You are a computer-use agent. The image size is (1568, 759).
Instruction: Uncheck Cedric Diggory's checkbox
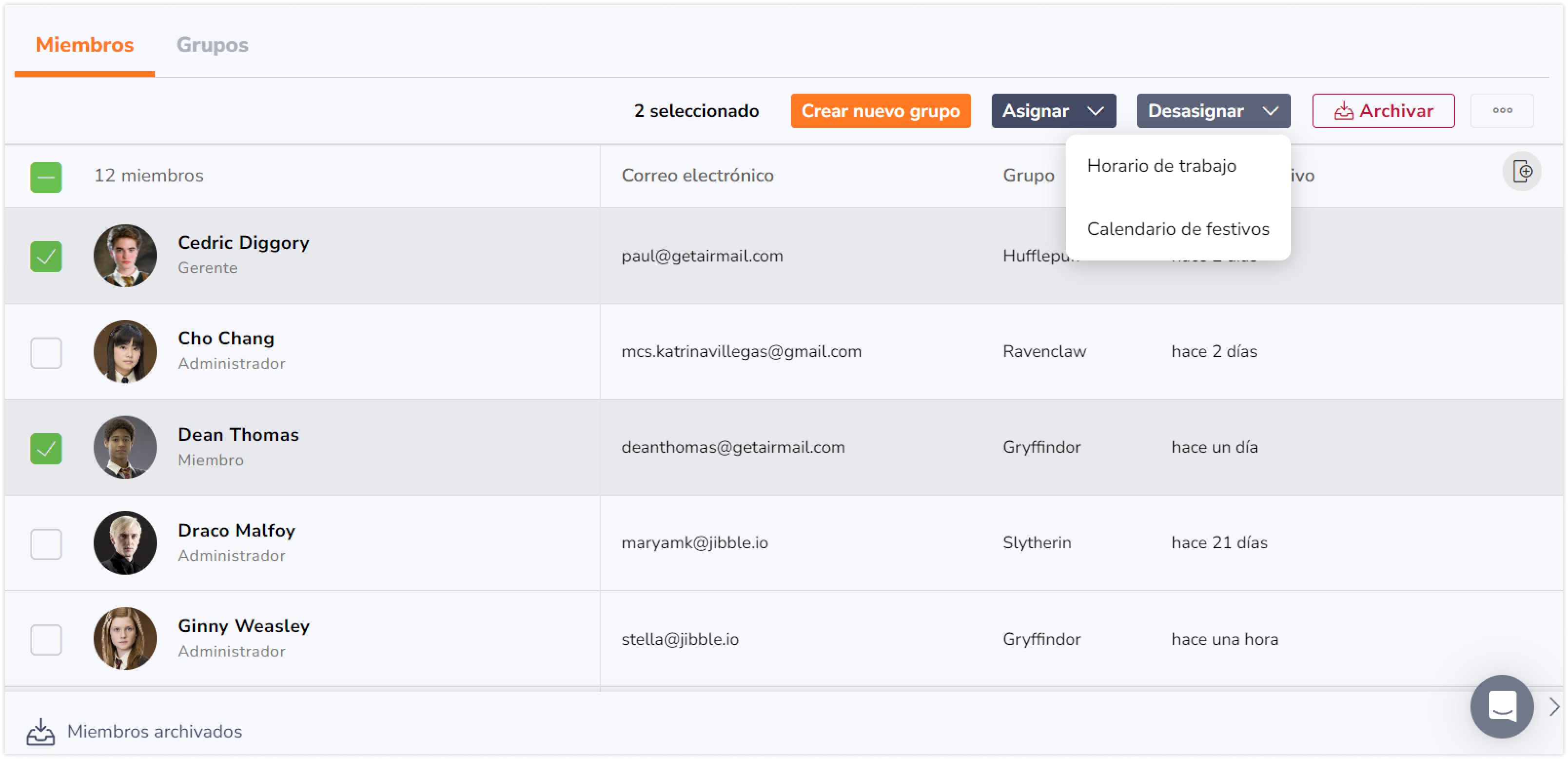pos(46,256)
